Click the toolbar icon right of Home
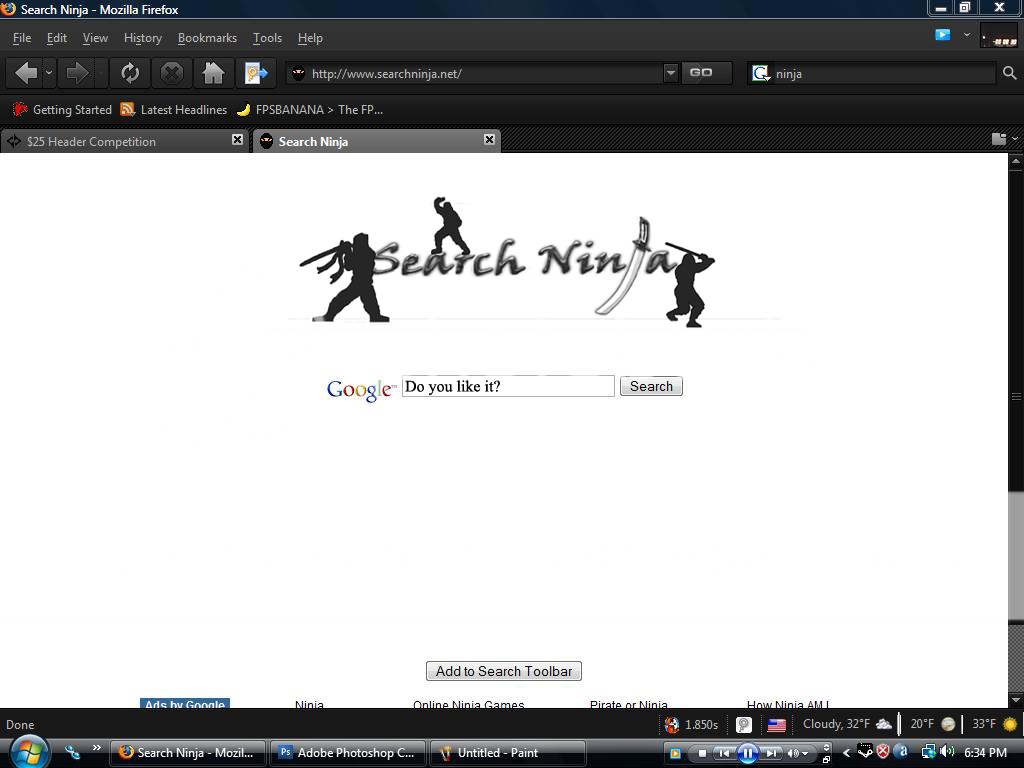Viewport: 1024px width, 768px height. [255, 73]
